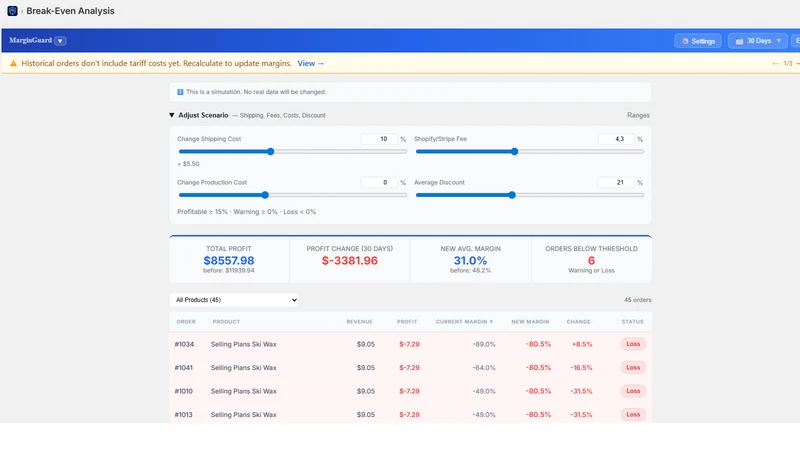Image resolution: width=800 pixels, height=450 pixels.
Task: Click the Break-Even Analysis page title
Action: click(70, 11)
